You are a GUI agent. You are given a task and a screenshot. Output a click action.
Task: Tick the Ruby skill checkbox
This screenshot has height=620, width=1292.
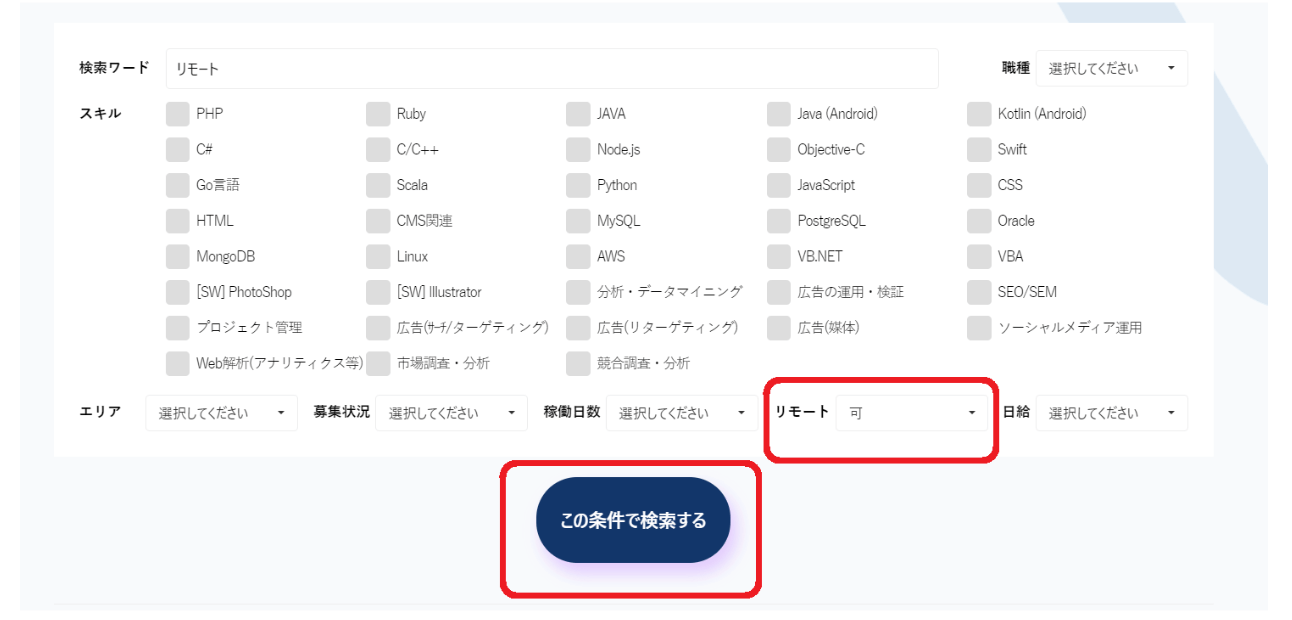click(377, 114)
